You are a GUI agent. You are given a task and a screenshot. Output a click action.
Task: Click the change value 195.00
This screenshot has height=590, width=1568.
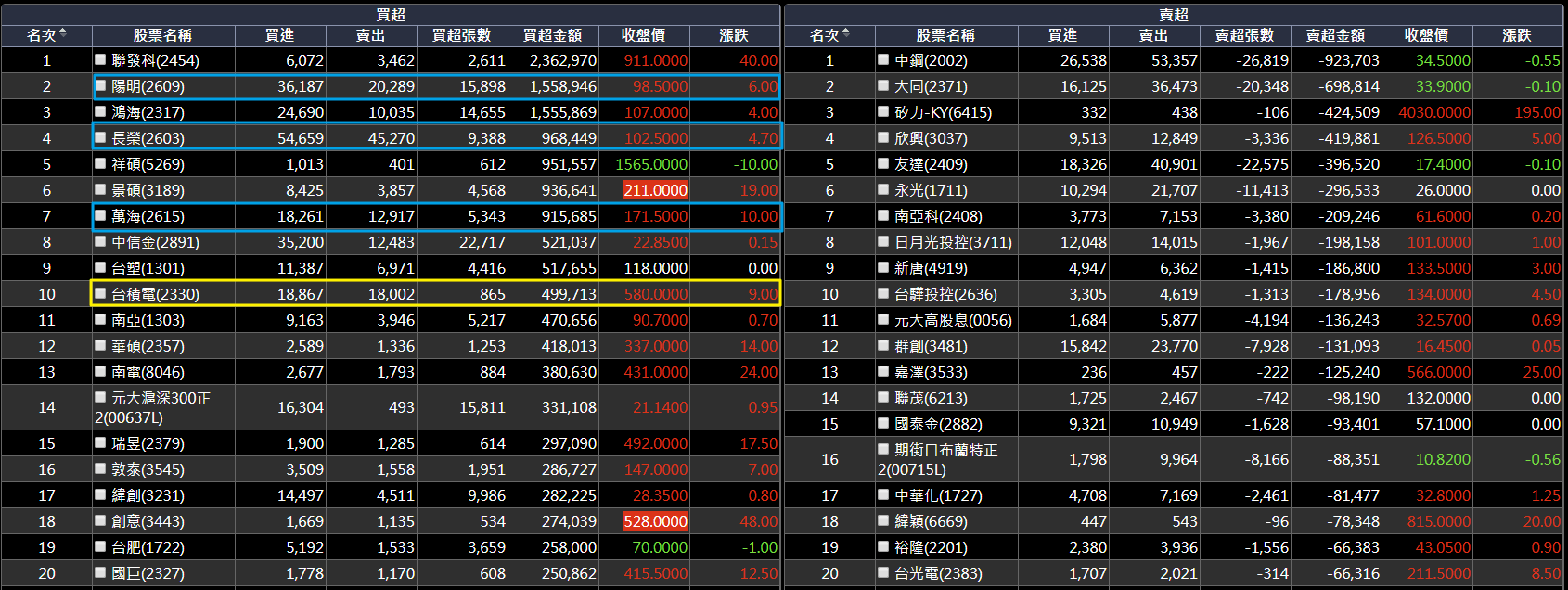pyautogui.click(x=1537, y=112)
